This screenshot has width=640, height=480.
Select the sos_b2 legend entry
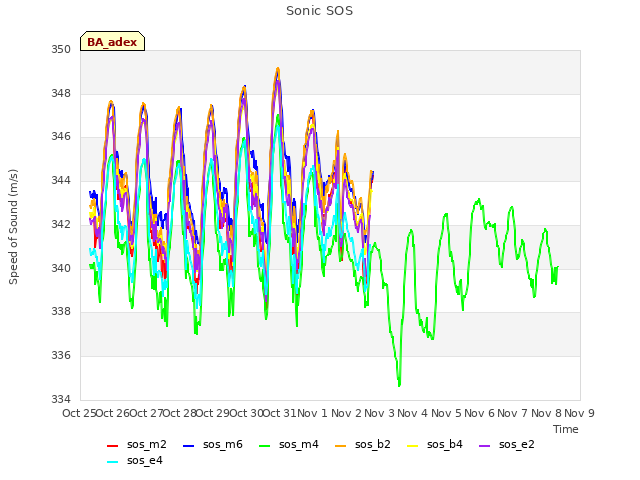[x=363, y=444]
